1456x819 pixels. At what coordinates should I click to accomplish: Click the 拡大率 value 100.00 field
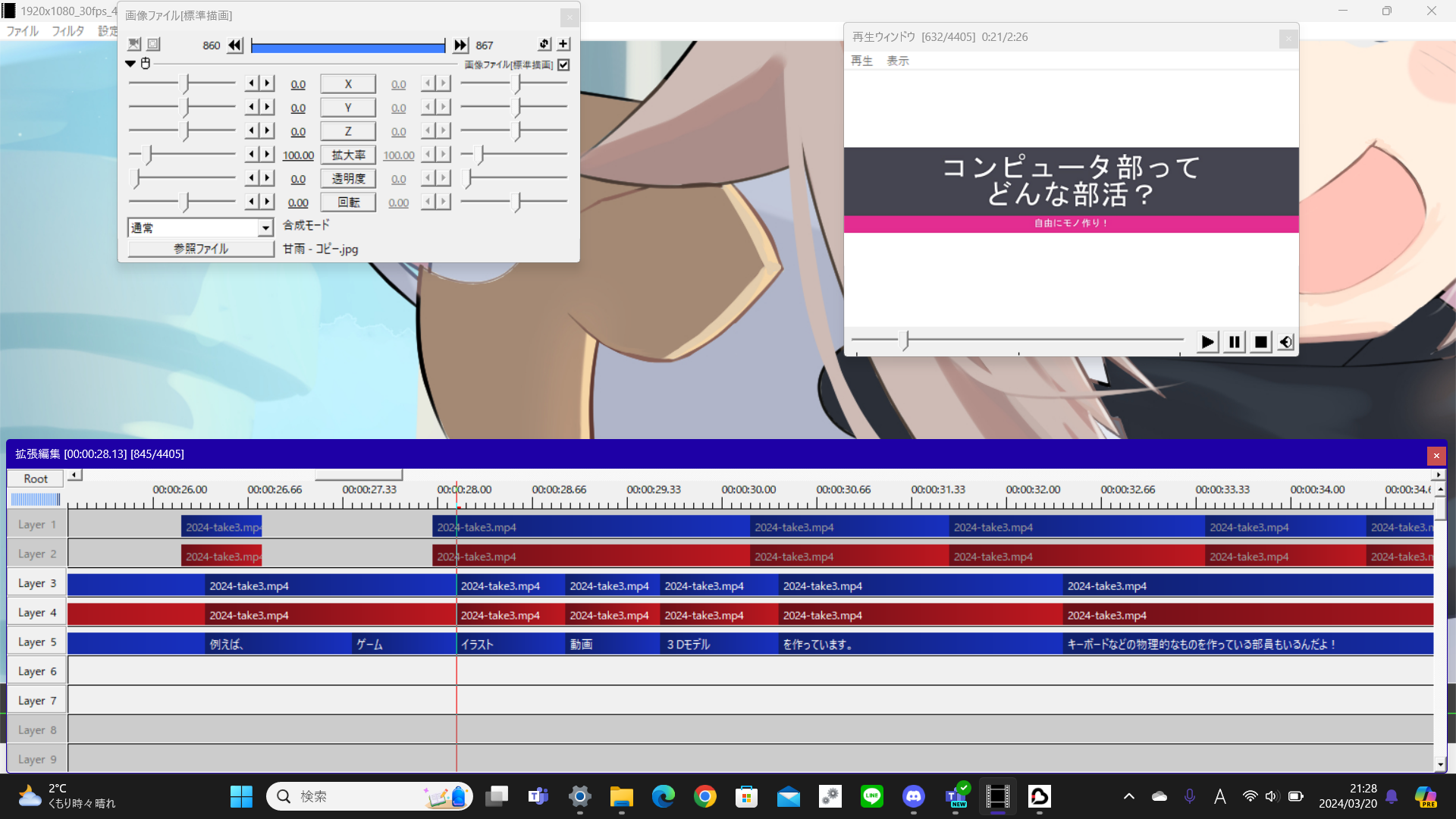click(x=298, y=155)
